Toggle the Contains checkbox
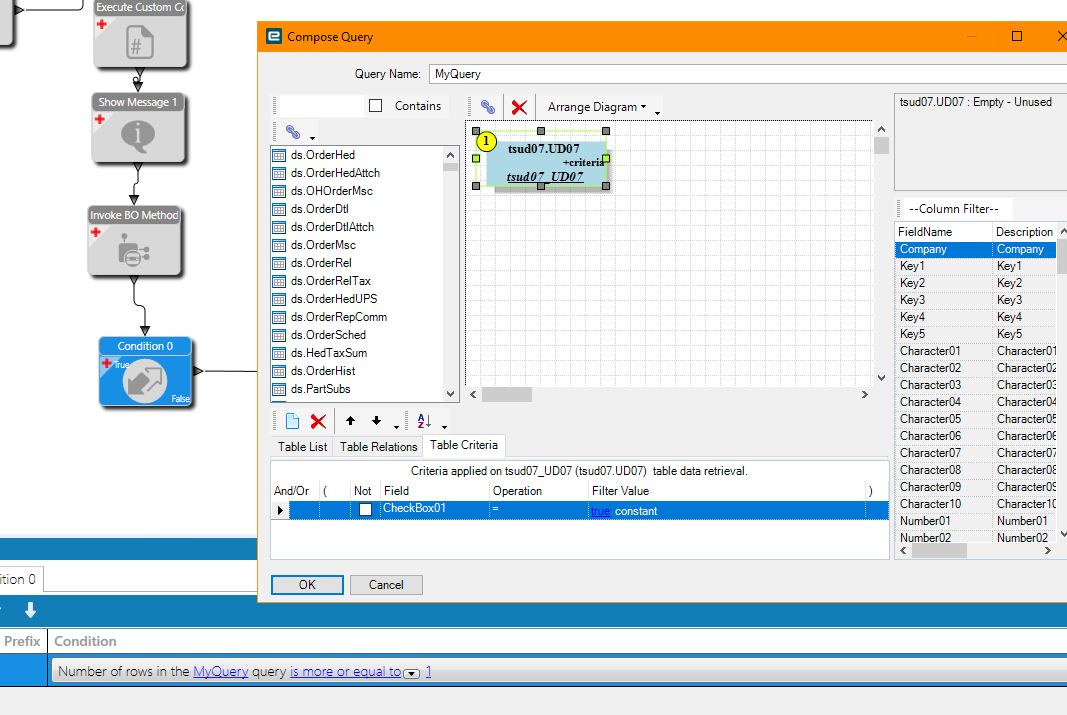The image size is (1067, 715). pos(376,105)
